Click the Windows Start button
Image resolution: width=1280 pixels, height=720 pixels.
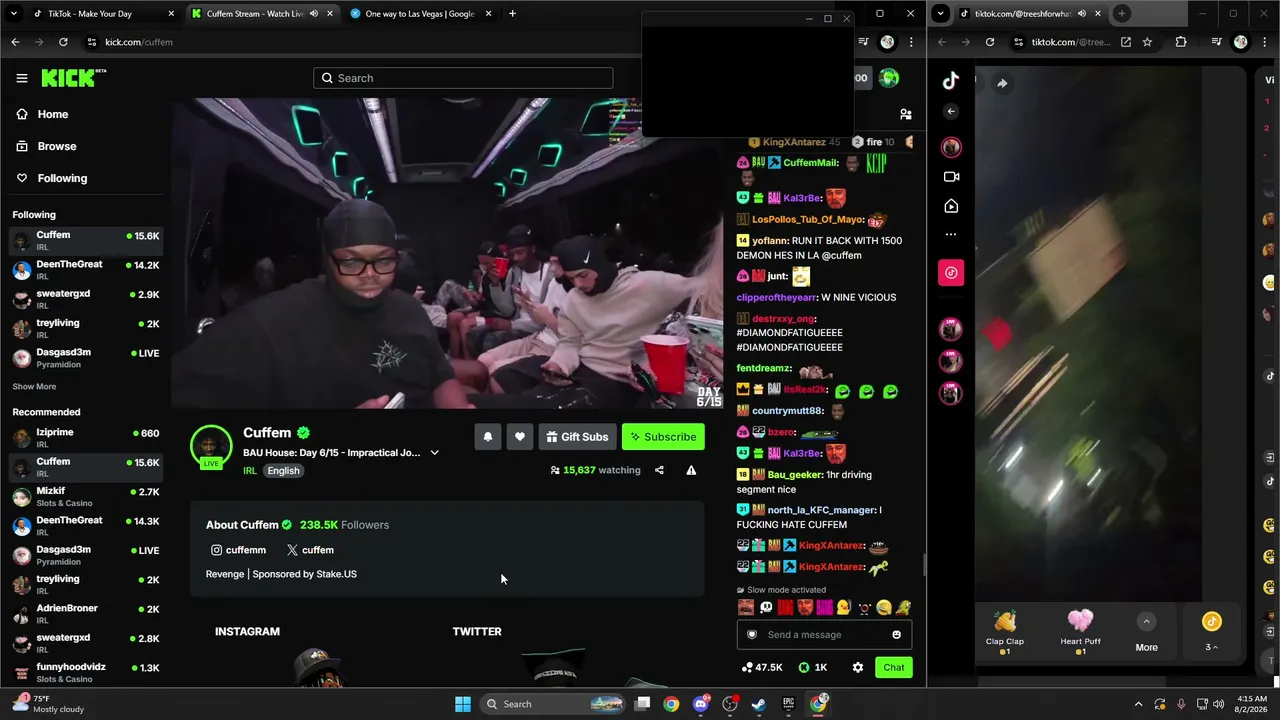point(462,704)
